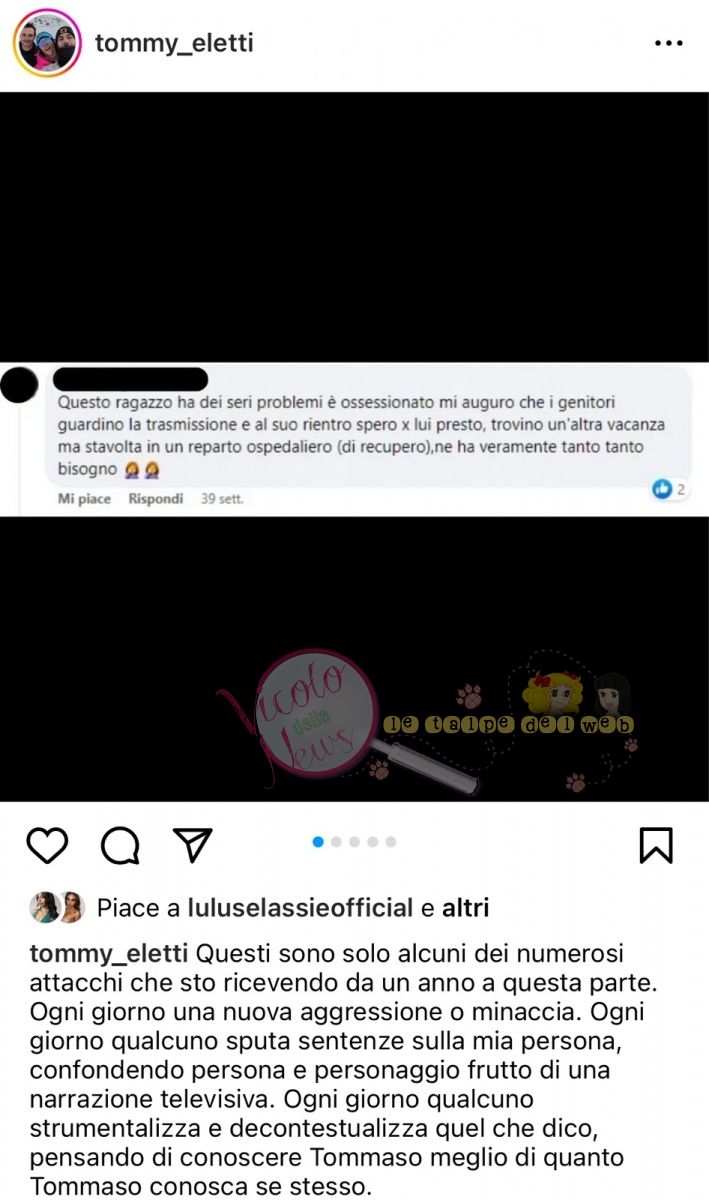Image resolution: width=709 pixels, height=1200 pixels.
Task: Open the three-dot post options menu
Action: pos(668,44)
